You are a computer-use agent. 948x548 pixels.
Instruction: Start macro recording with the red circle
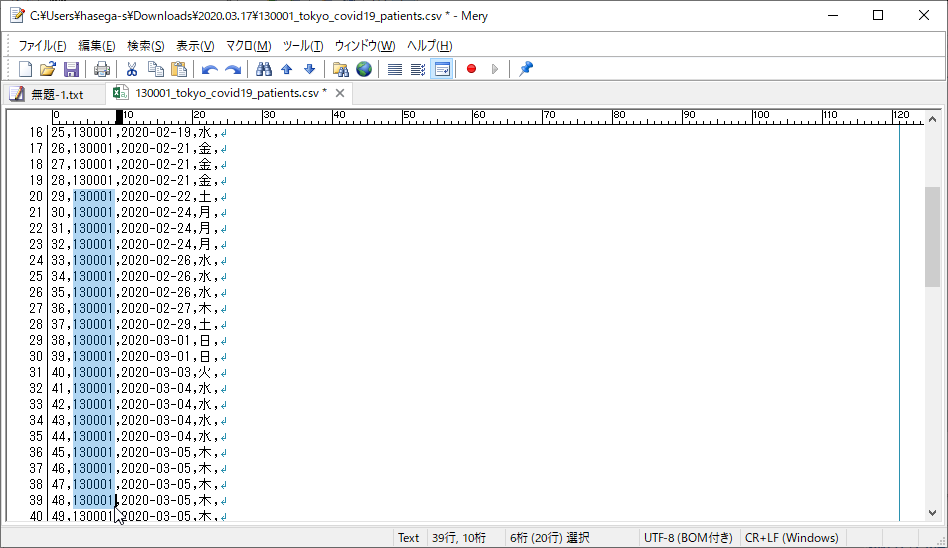(472, 69)
